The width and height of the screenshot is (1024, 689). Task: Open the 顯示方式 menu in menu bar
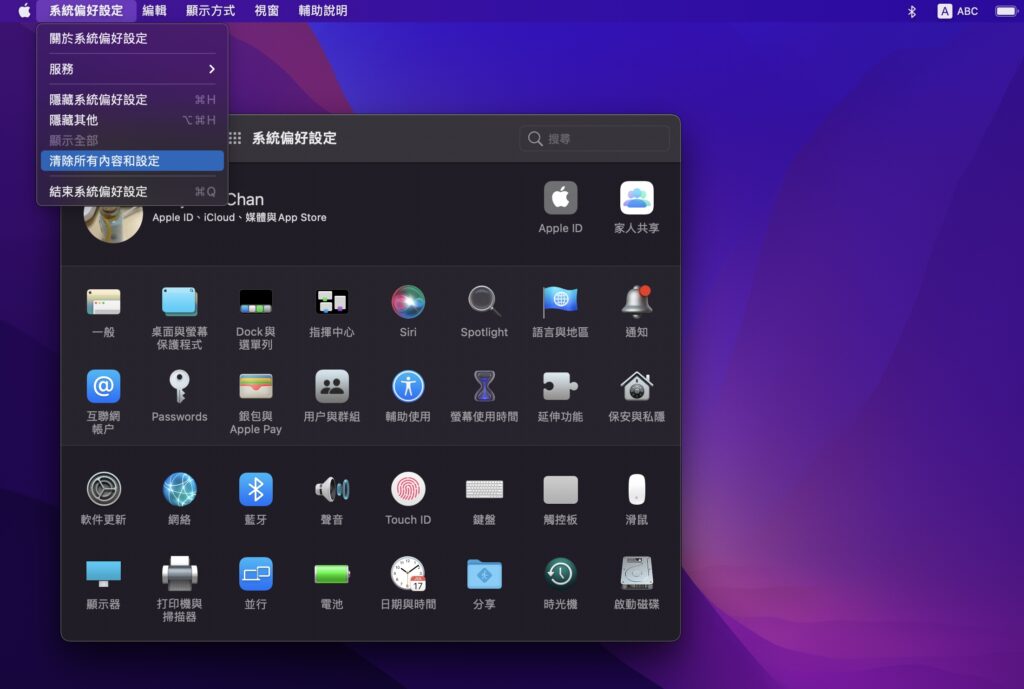point(210,10)
